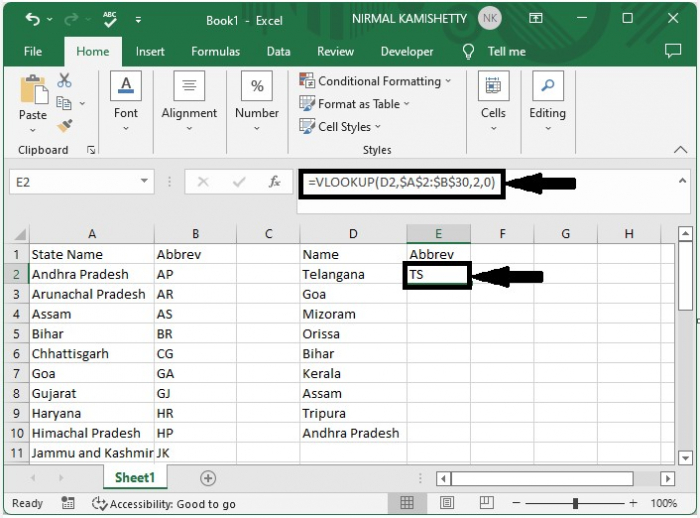Open the Alignment group button

click(189, 102)
